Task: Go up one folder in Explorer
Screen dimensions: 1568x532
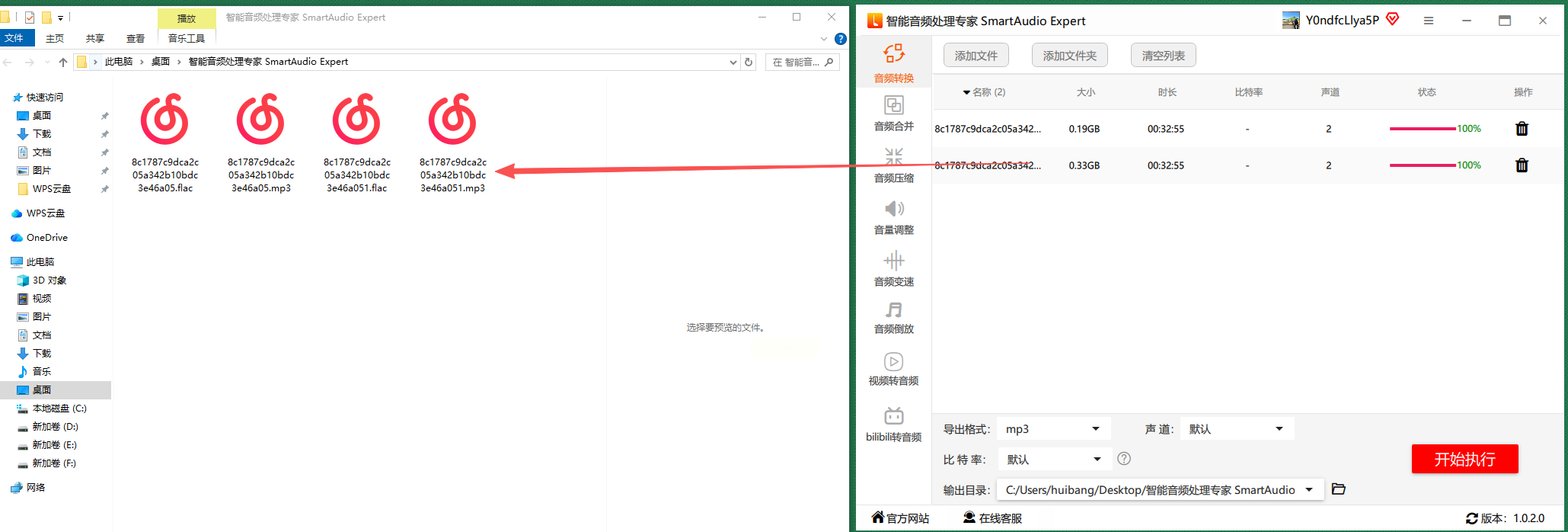Action: click(x=63, y=62)
